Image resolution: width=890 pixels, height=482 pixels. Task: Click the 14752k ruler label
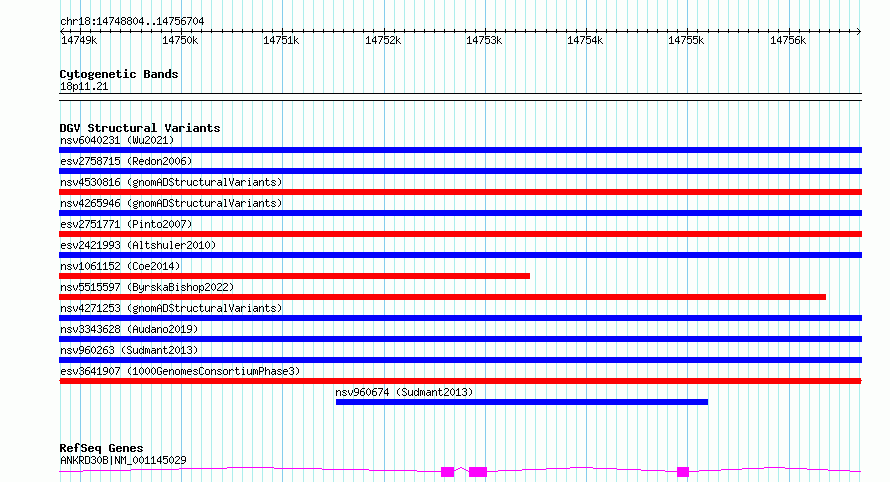[383, 40]
